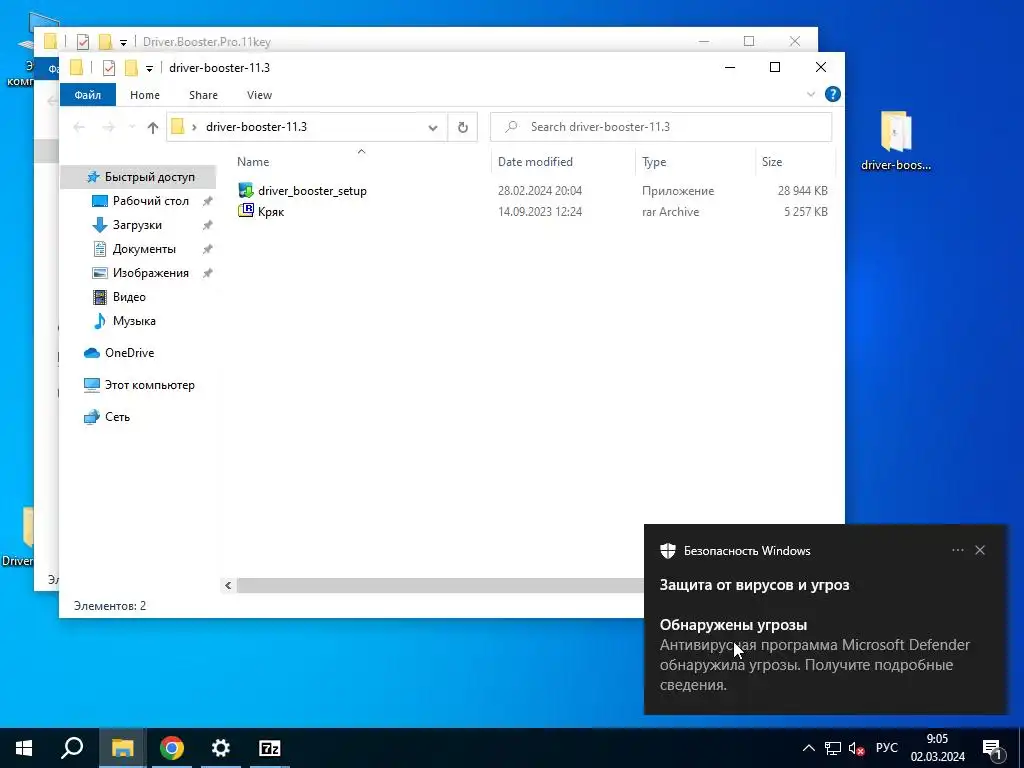
Task: Open 7-Zip from the taskbar
Action: pyautogui.click(x=270, y=748)
